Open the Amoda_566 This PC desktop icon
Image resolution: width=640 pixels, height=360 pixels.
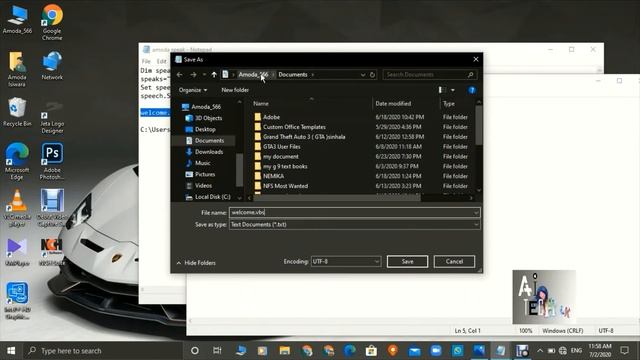[17, 20]
